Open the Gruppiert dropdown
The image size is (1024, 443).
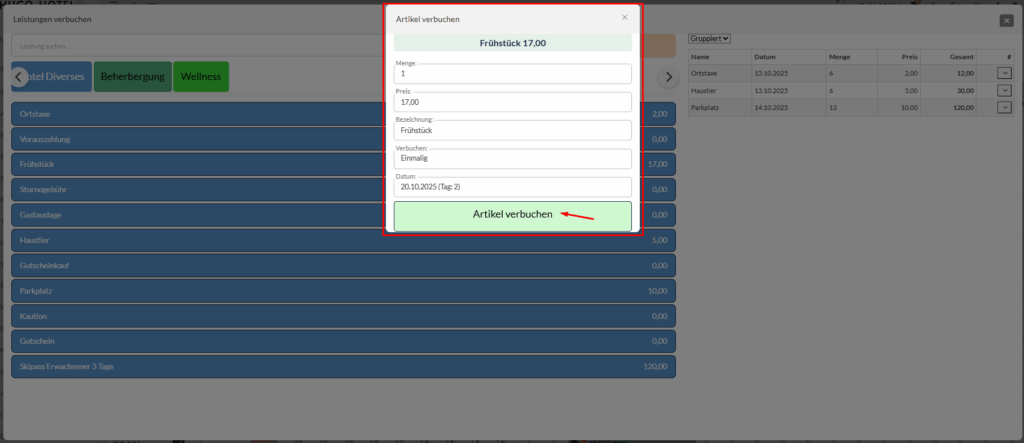(710, 38)
